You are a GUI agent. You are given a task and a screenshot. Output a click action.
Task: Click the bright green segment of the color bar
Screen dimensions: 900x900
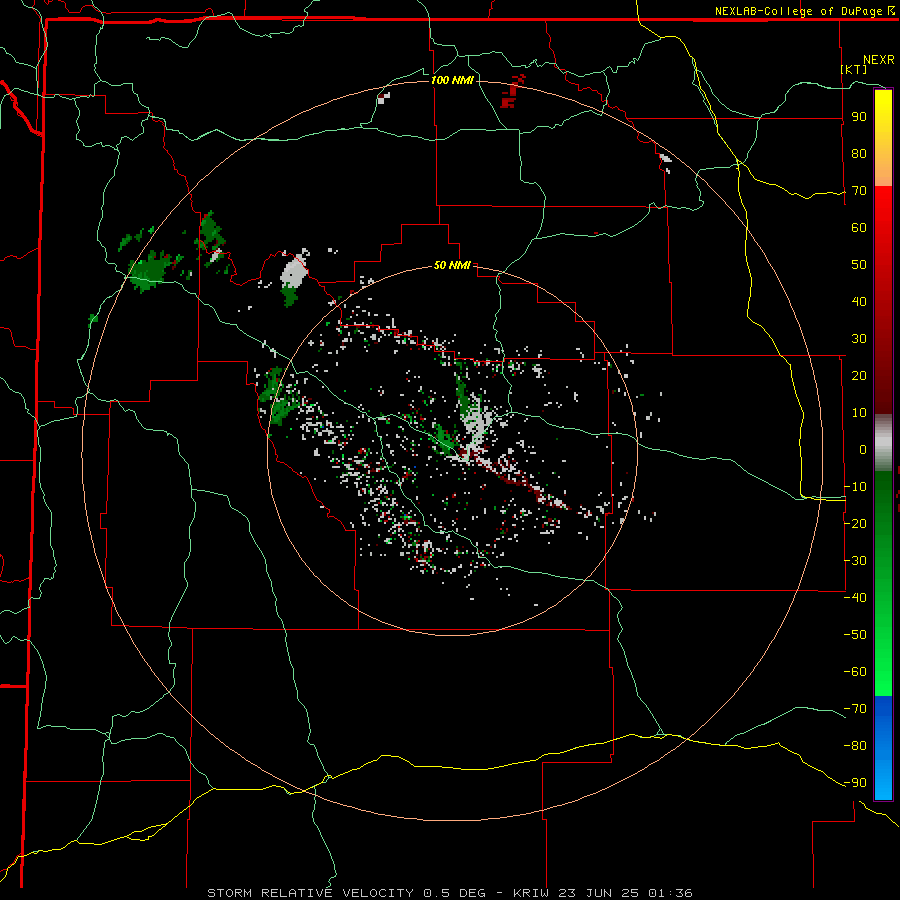883,649
